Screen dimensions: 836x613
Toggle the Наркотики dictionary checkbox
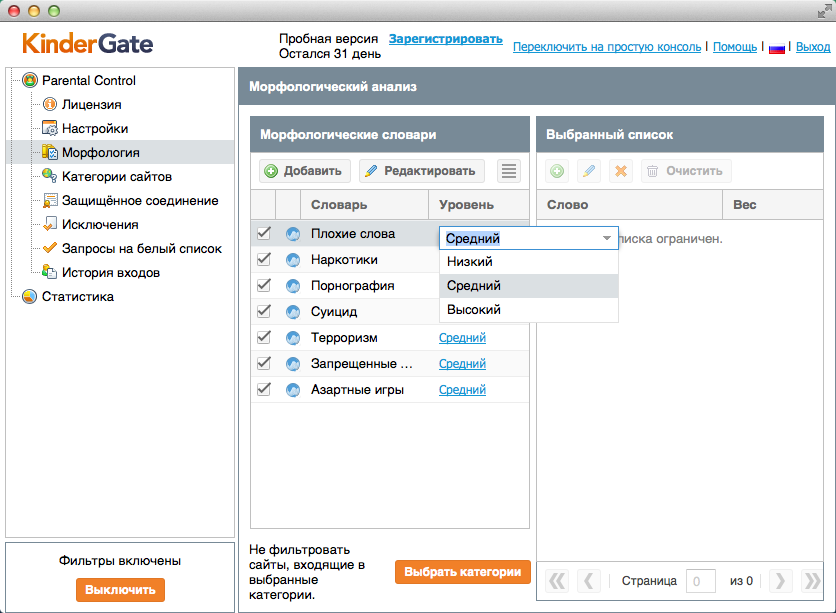click(x=264, y=259)
